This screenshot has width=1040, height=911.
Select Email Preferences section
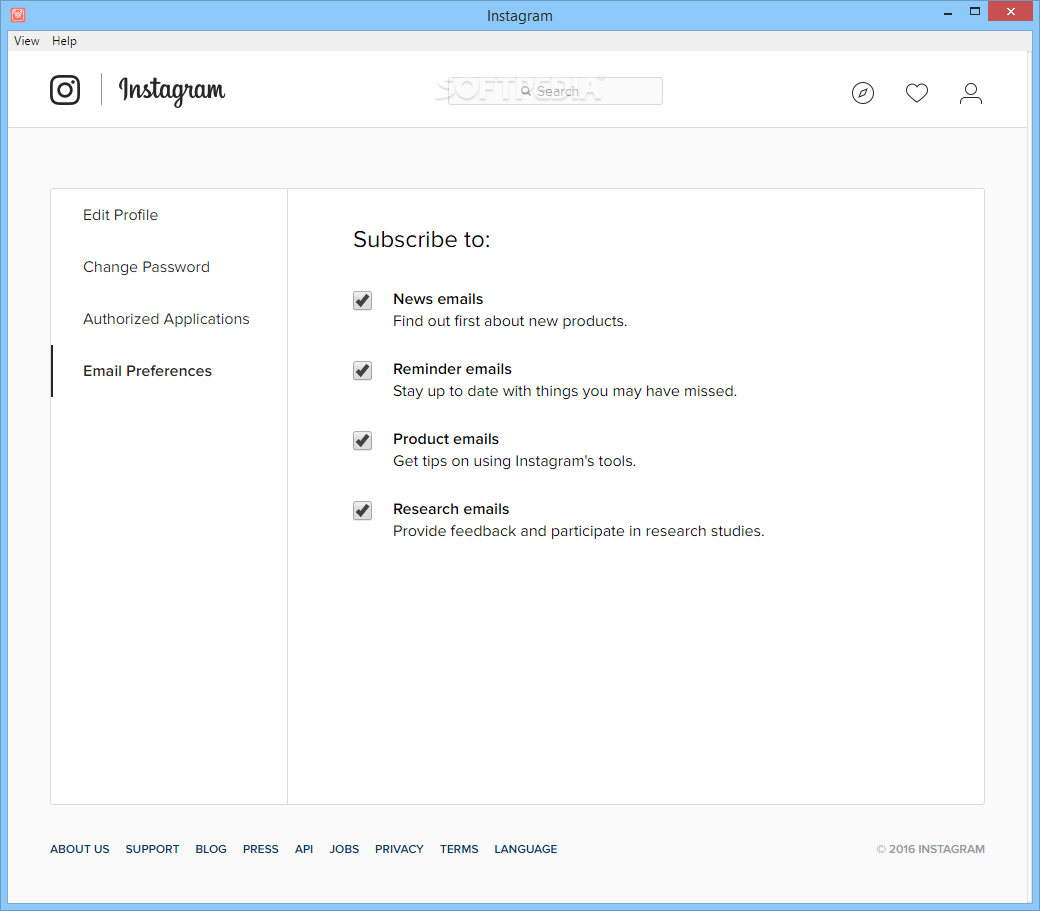click(147, 371)
